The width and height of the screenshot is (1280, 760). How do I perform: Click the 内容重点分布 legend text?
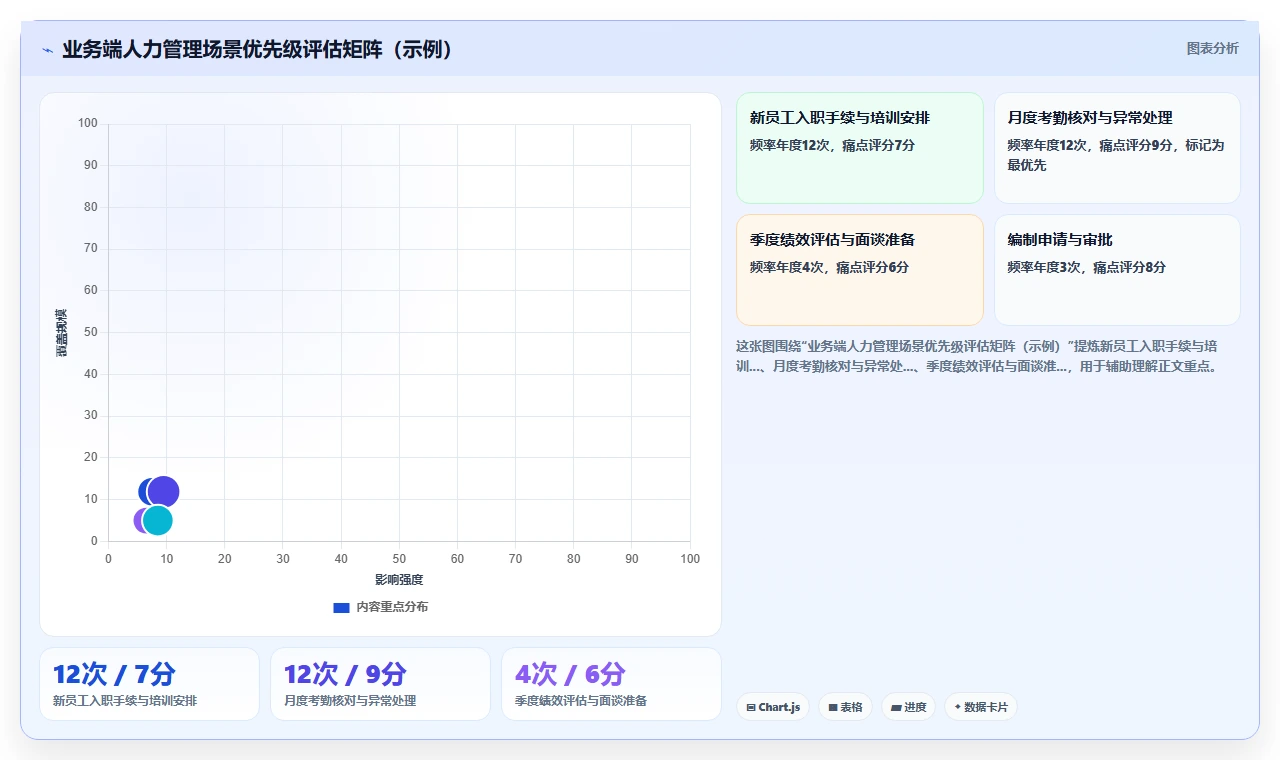(x=392, y=607)
